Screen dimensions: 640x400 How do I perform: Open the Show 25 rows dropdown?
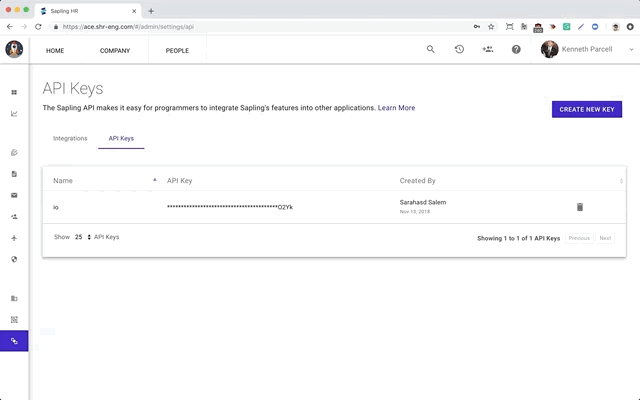coord(83,237)
